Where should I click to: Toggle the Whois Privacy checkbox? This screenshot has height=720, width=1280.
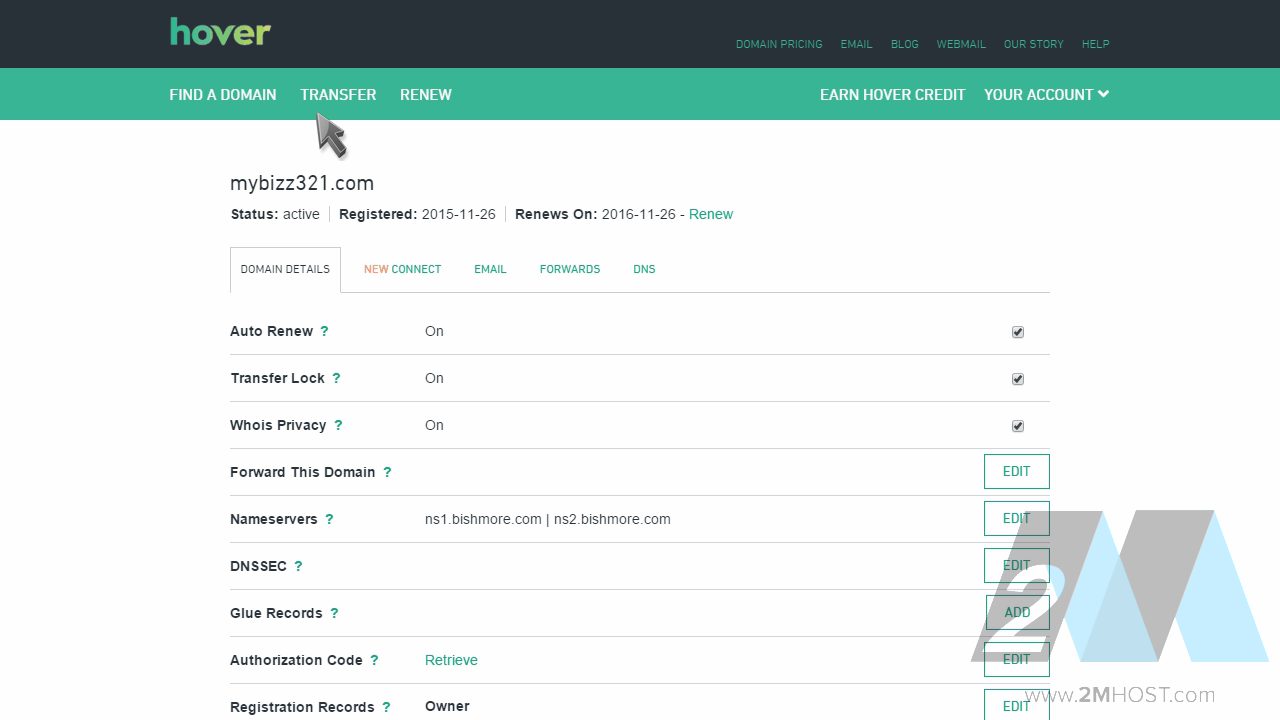[1018, 426]
